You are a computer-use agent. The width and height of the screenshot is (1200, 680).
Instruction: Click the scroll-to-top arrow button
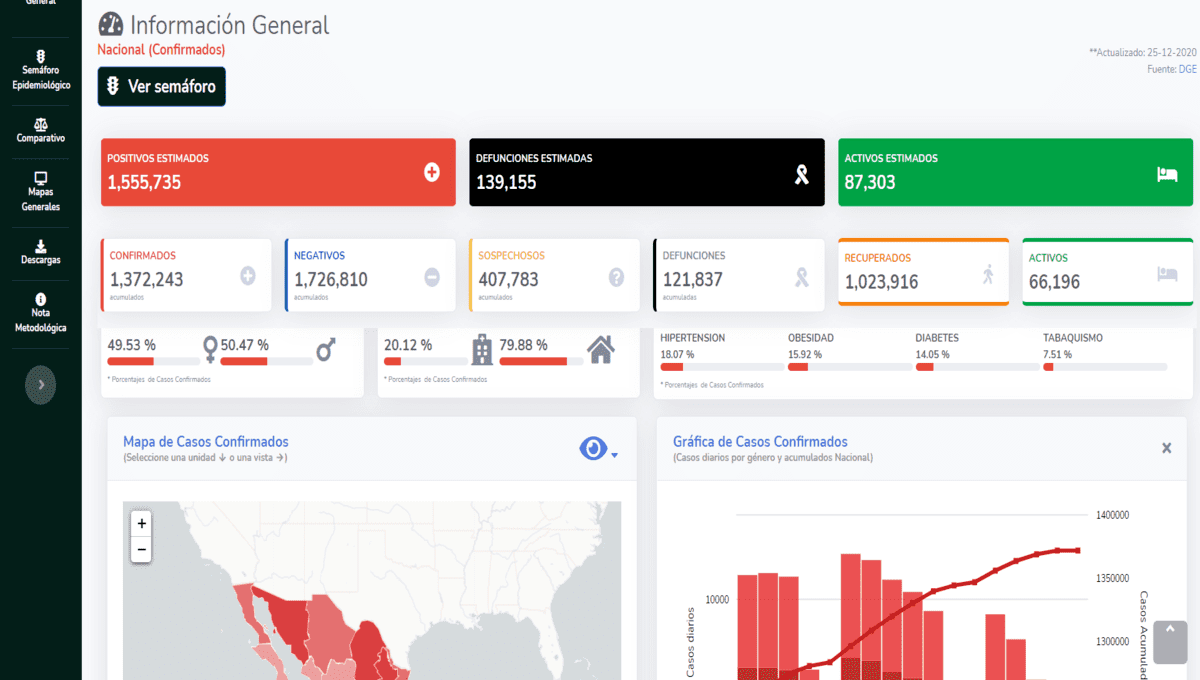[1169, 641]
